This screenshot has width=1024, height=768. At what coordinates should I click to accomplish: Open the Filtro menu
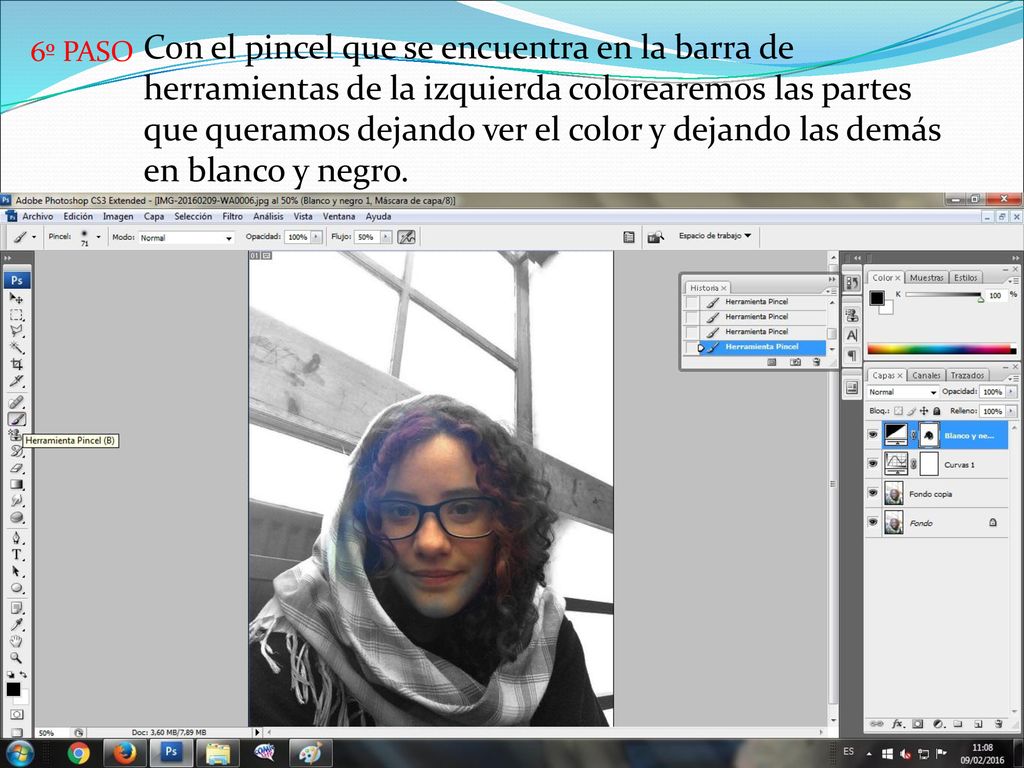(232, 216)
